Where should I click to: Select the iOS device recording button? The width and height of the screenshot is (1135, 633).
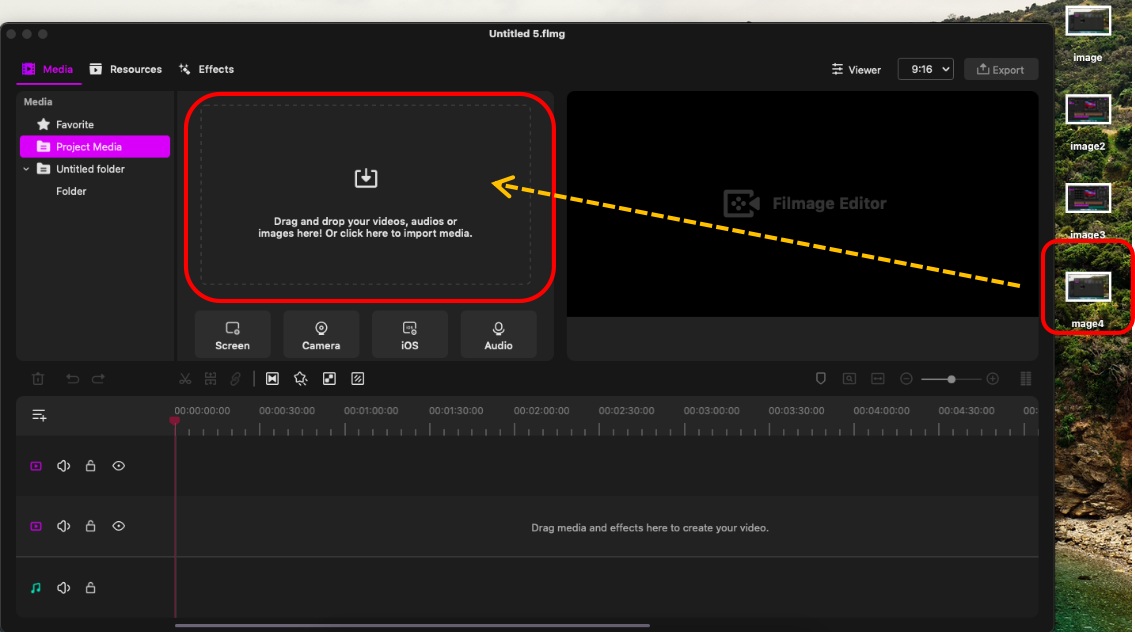pos(409,335)
